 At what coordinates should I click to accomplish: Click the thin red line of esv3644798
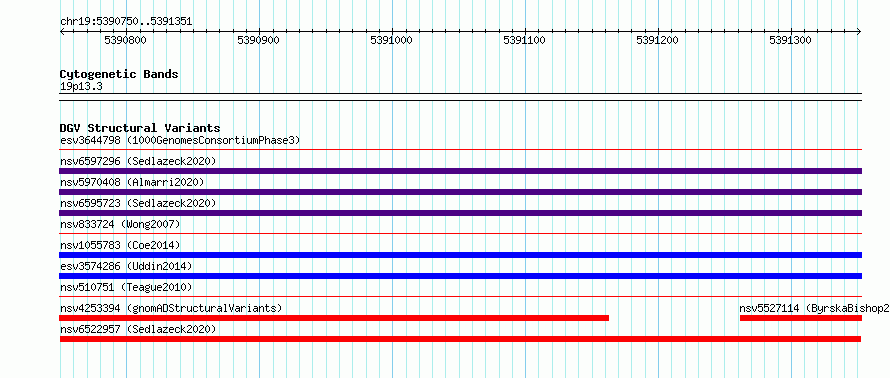(x=461, y=150)
